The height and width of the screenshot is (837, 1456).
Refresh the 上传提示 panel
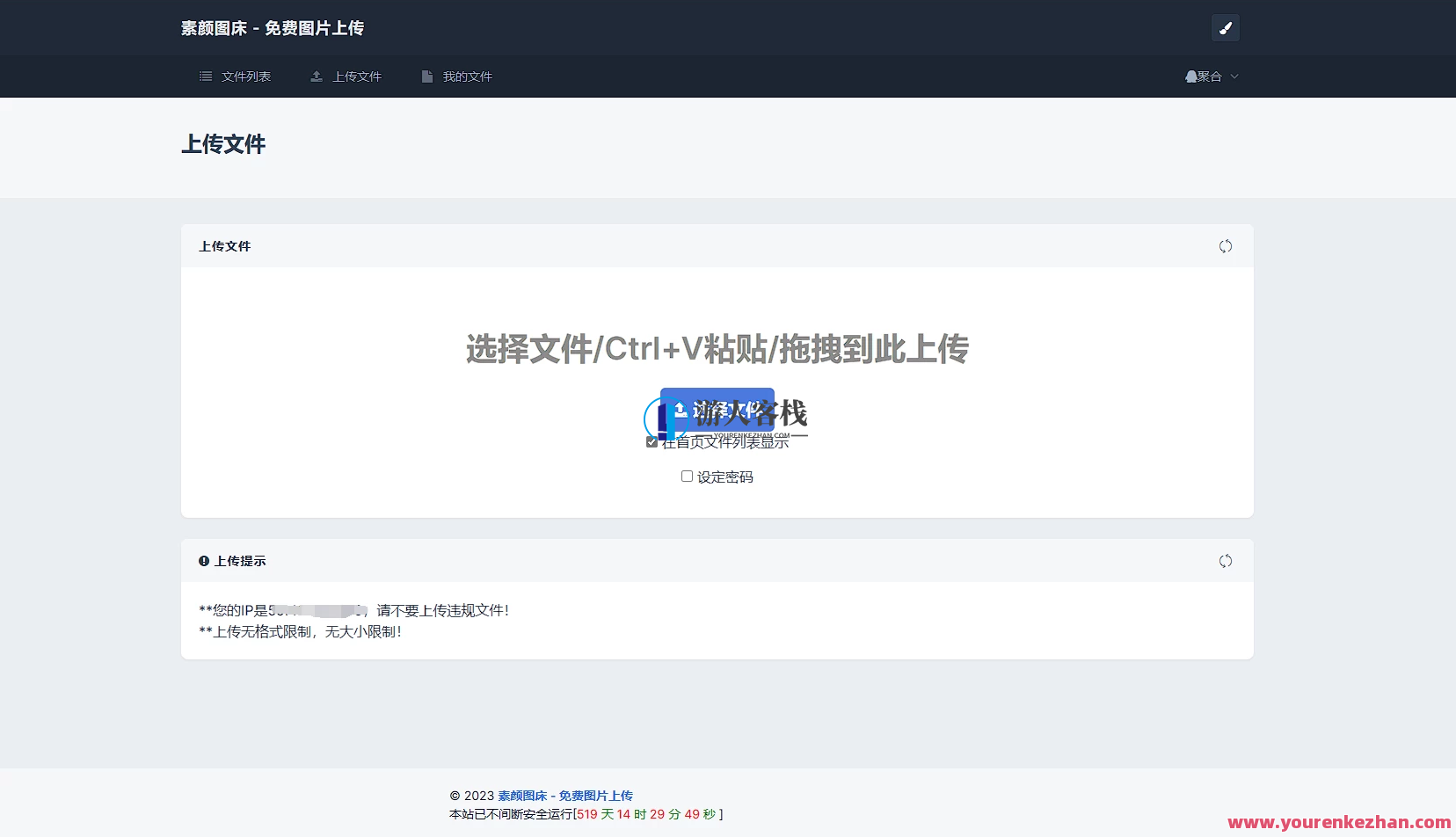[x=1226, y=561]
